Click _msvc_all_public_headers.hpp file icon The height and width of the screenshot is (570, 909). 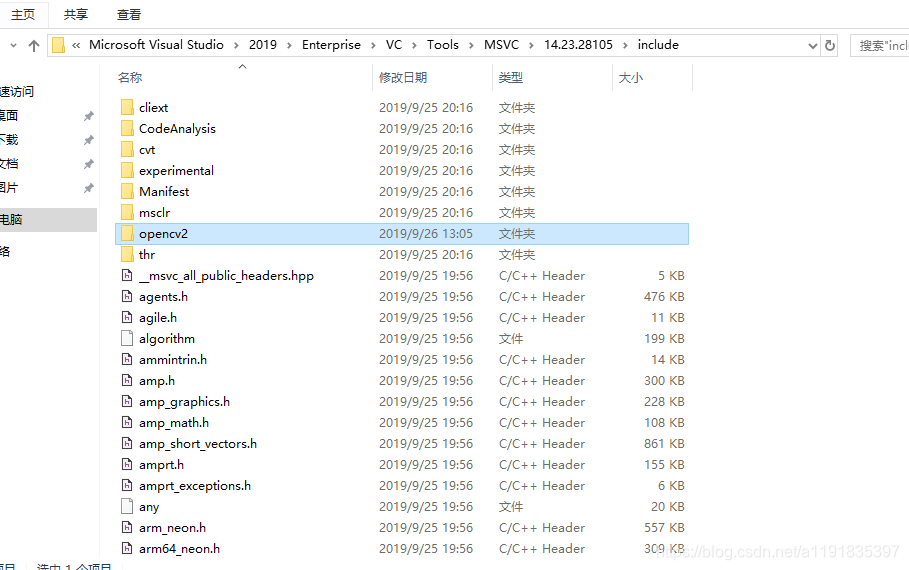127,275
